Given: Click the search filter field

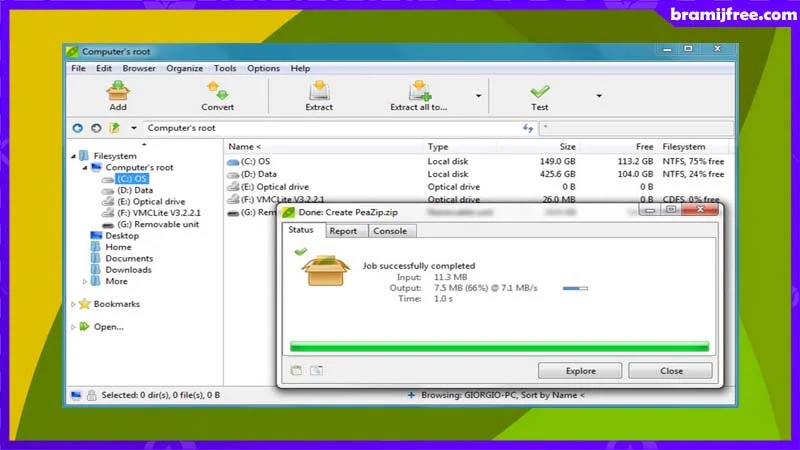Looking at the screenshot, I should click(x=637, y=128).
